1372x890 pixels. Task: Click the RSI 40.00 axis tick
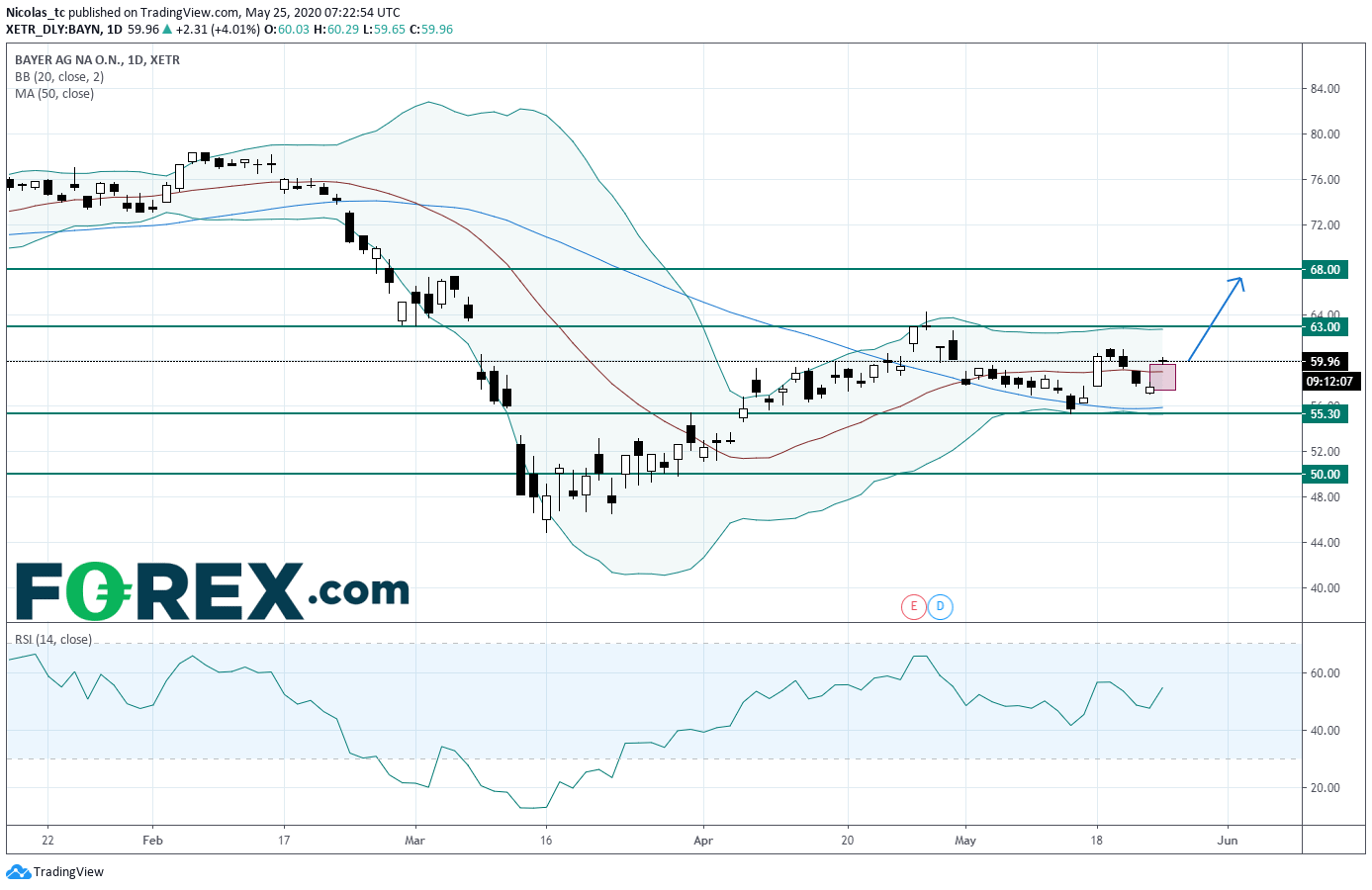pyautogui.click(x=1325, y=731)
